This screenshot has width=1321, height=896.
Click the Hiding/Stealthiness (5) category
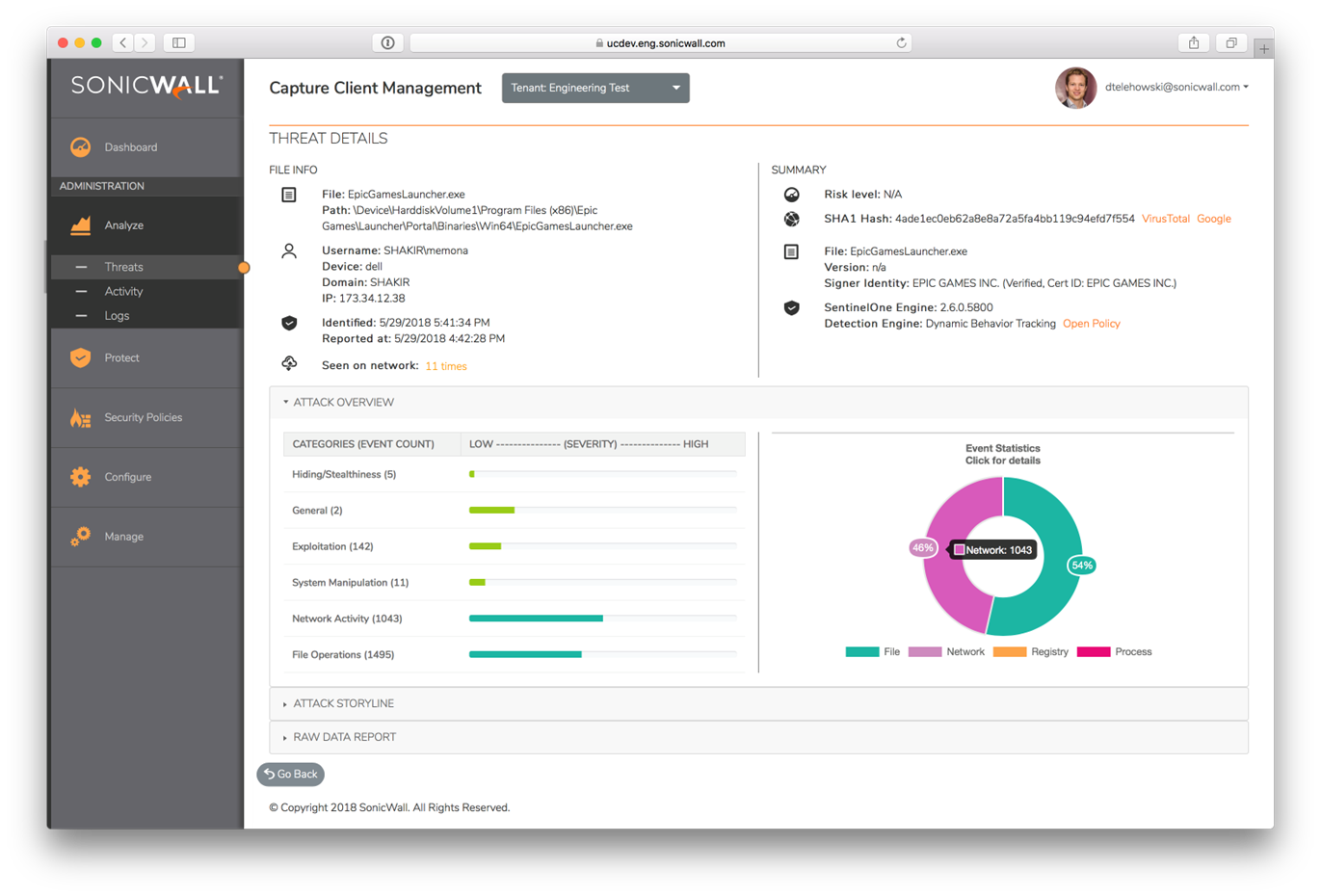344,474
